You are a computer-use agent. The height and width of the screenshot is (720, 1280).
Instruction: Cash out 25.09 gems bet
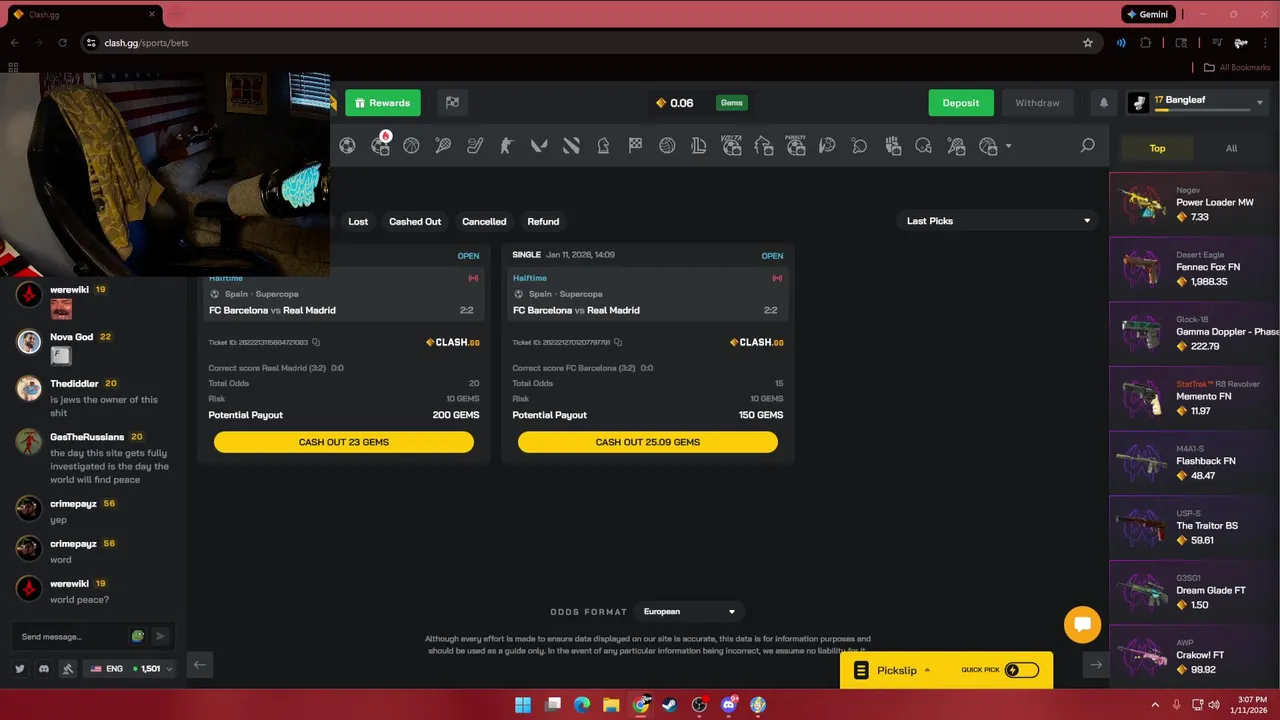pos(648,442)
